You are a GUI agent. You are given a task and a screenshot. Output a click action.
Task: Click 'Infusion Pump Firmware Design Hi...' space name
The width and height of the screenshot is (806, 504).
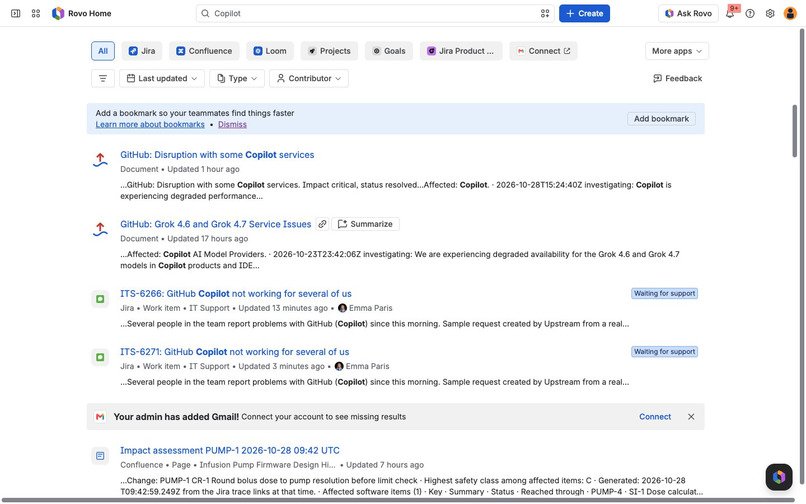click(x=267, y=465)
